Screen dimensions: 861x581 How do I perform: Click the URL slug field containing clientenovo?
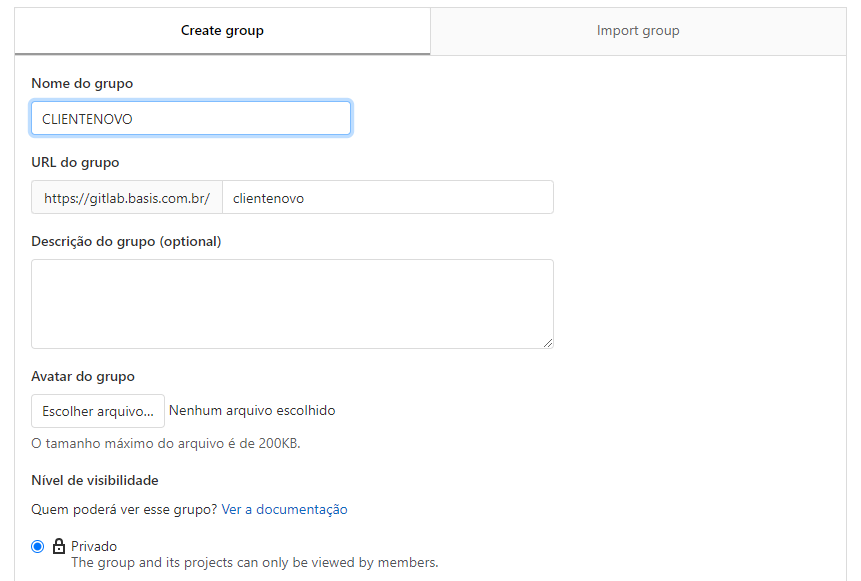(x=387, y=198)
